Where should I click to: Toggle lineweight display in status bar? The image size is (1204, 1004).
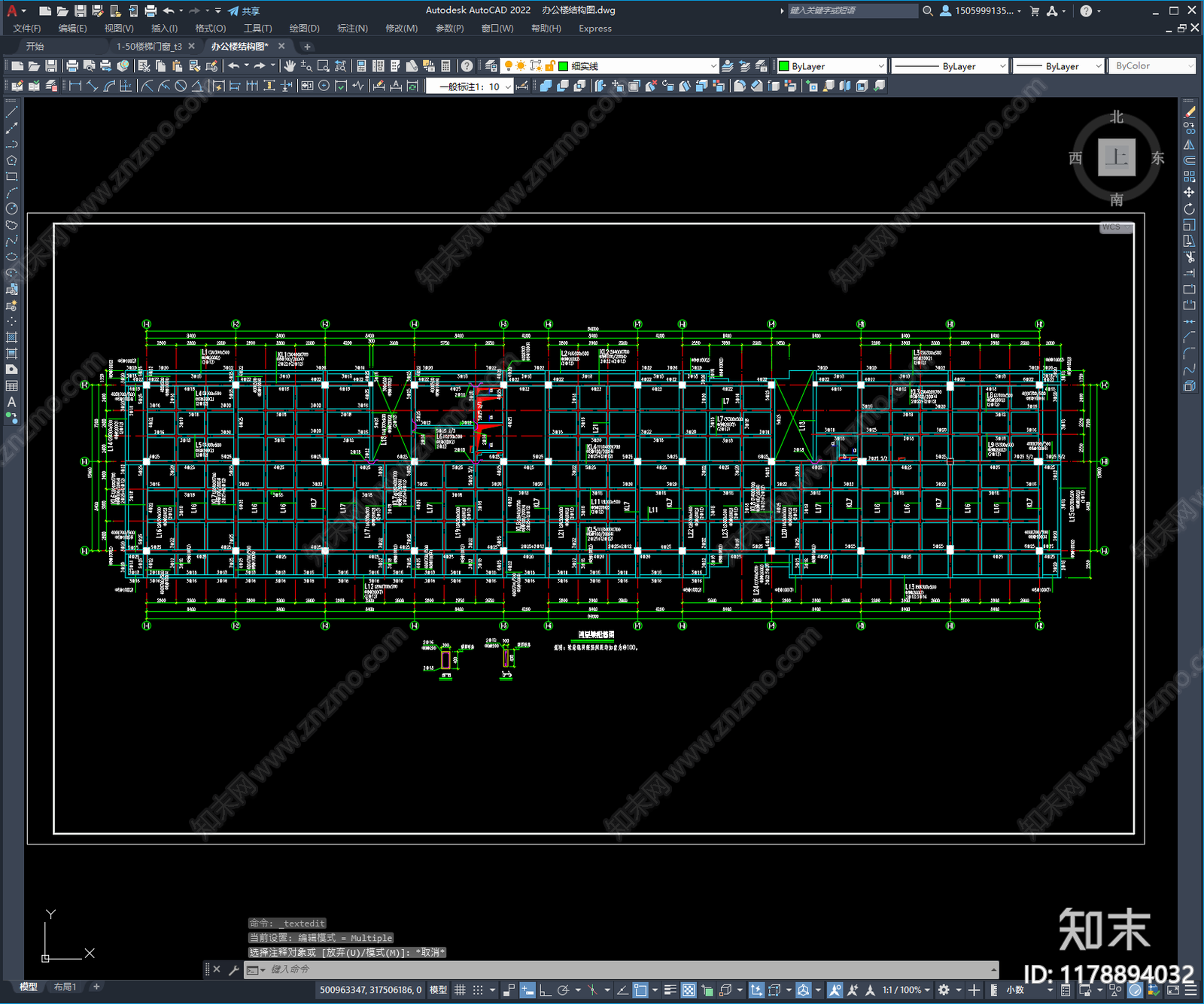pos(670,990)
